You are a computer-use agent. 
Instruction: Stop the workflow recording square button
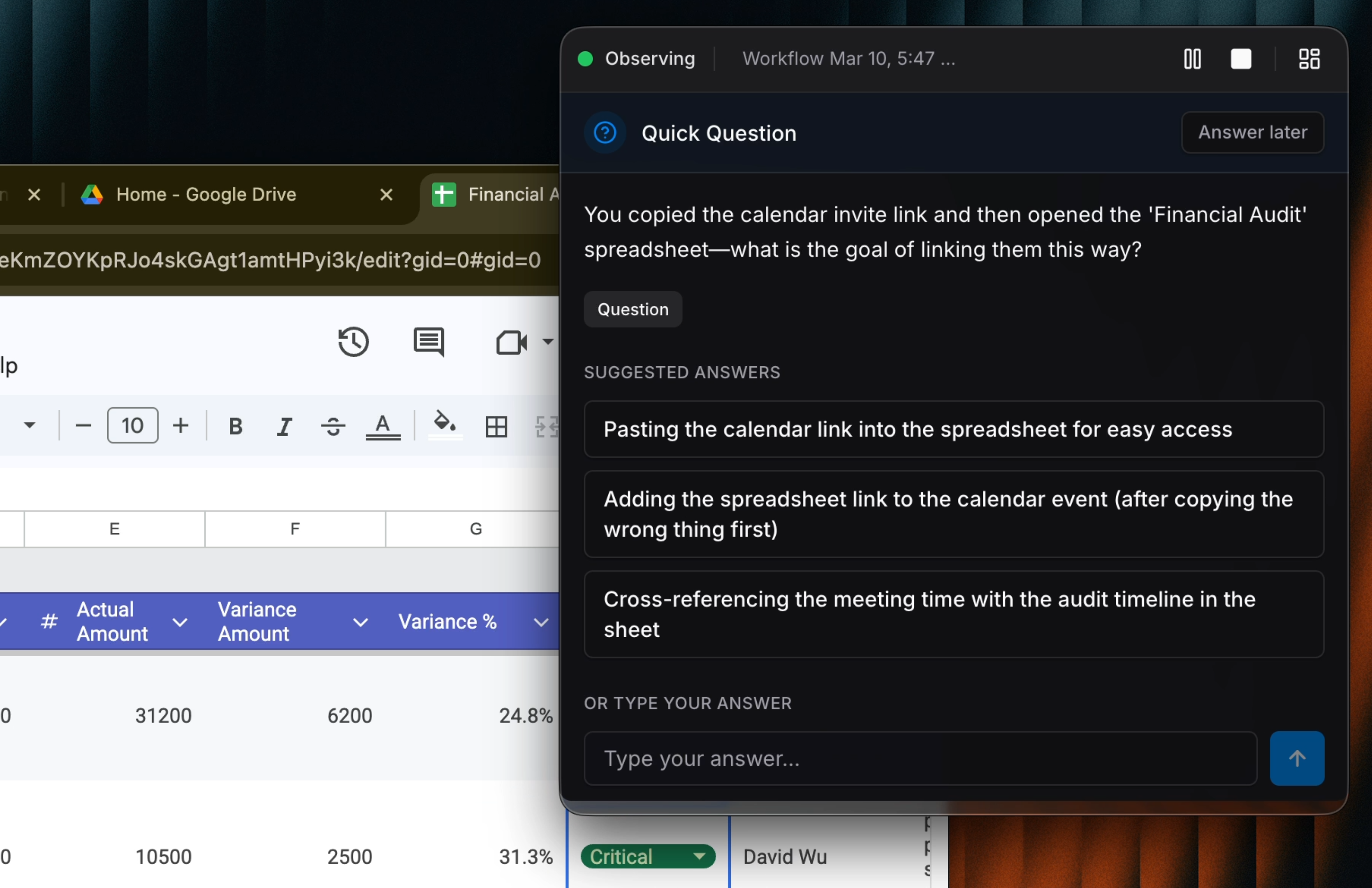[1240, 59]
